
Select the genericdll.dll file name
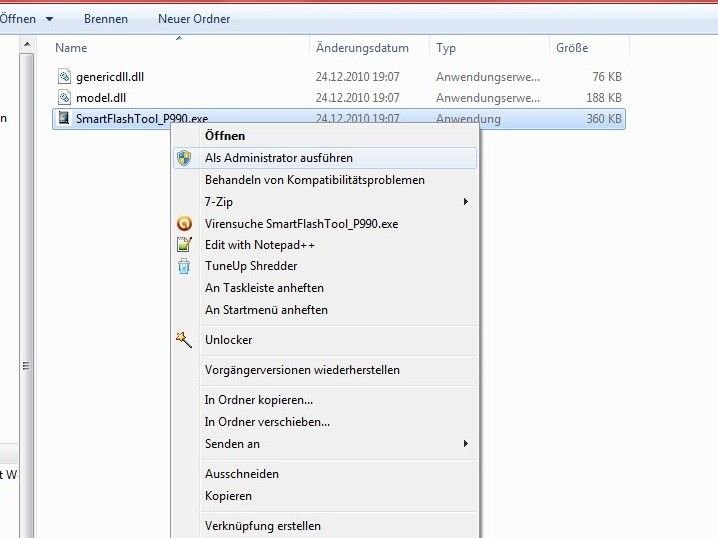tap(110, 77)
